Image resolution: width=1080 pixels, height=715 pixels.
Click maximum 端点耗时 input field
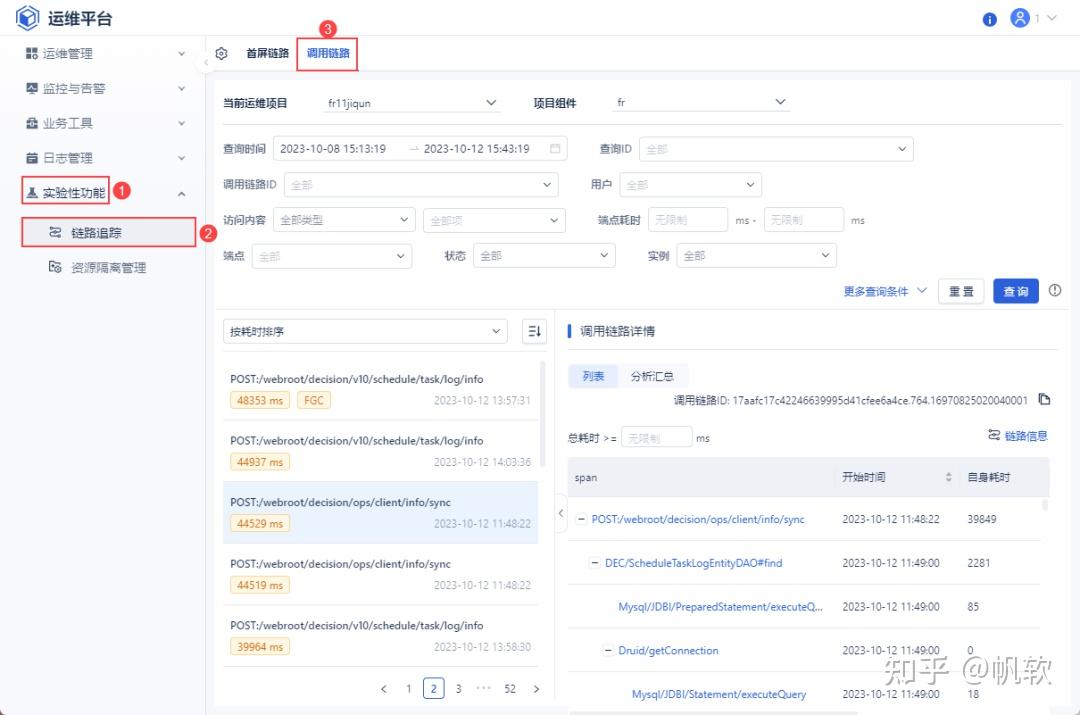coord(803,220)
